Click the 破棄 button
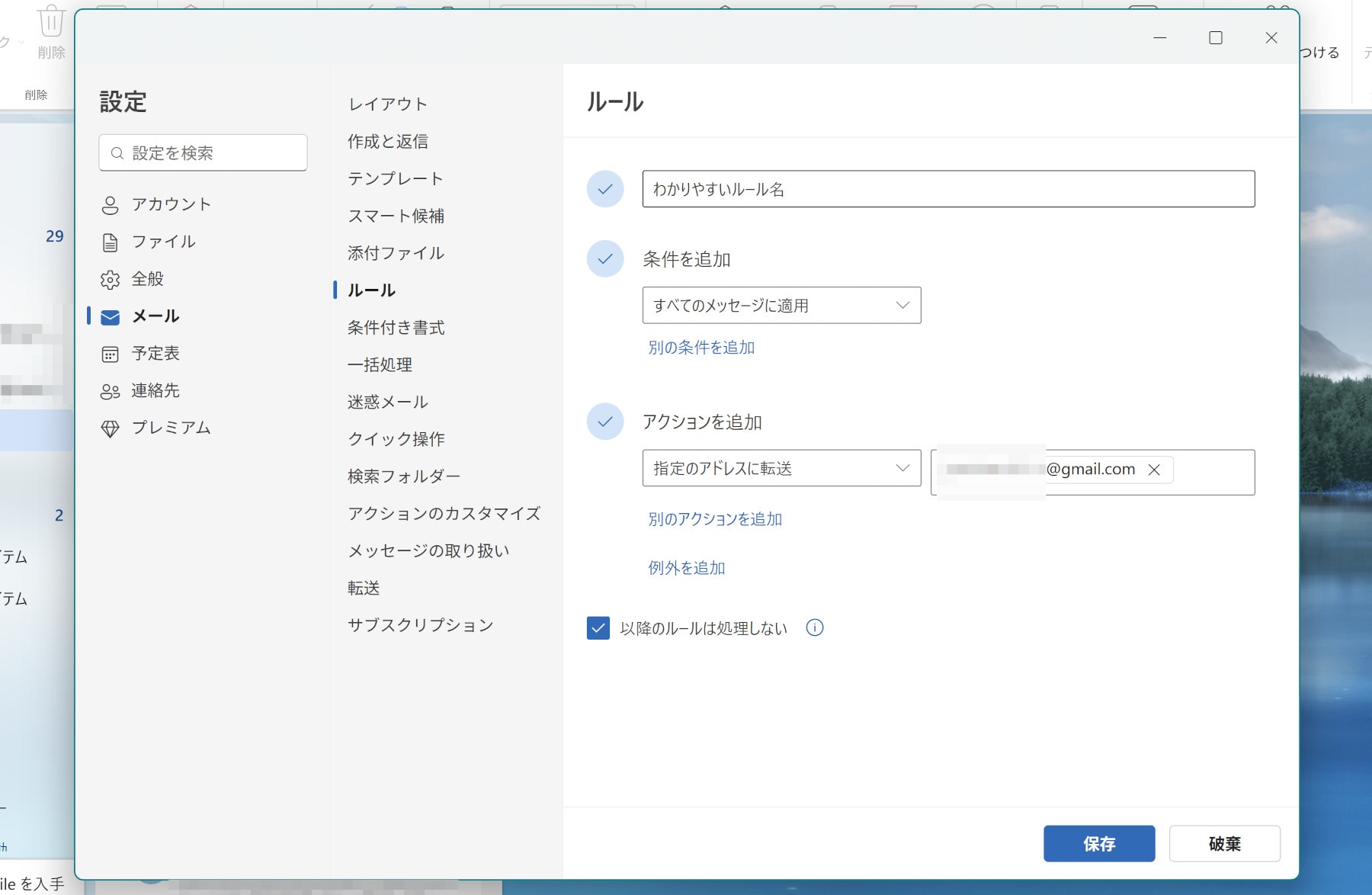The height and width of the screenshot is (895, 1372). point(1224,843)
